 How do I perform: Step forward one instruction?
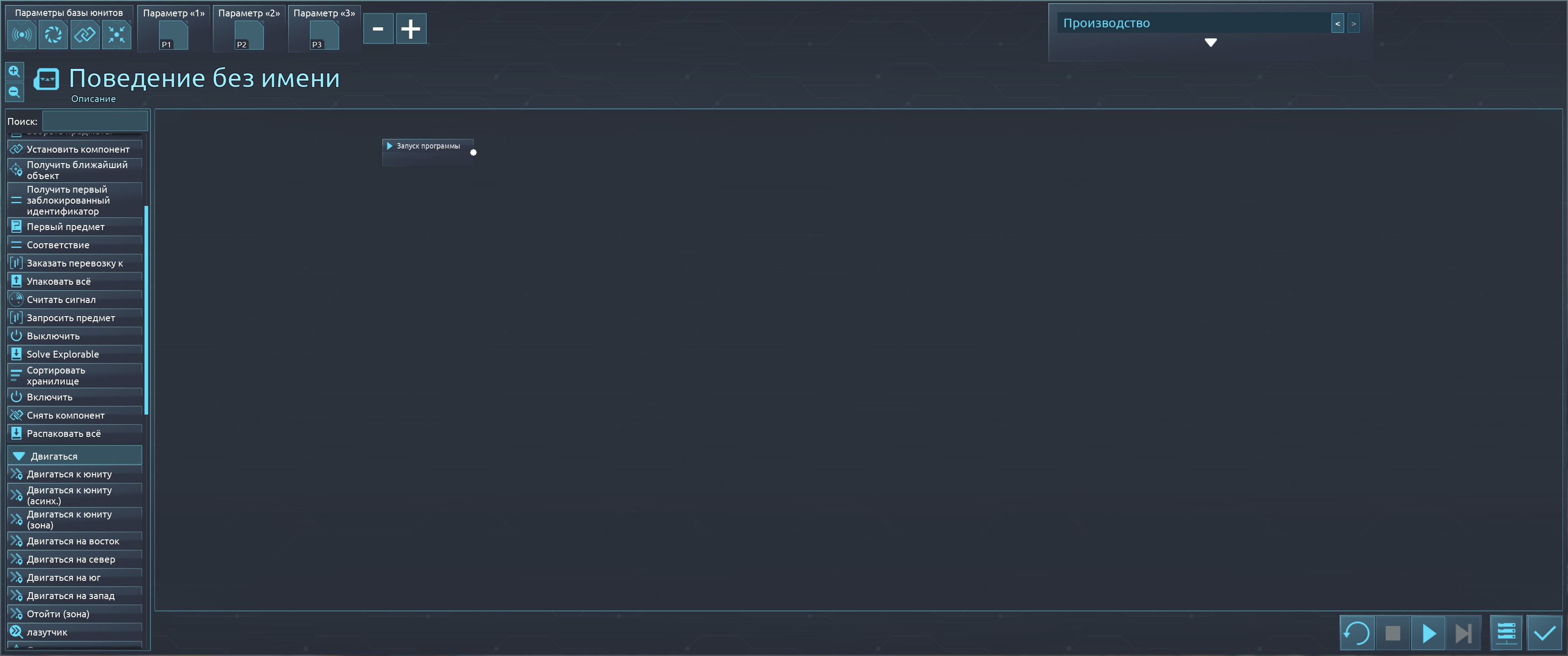1463,633
